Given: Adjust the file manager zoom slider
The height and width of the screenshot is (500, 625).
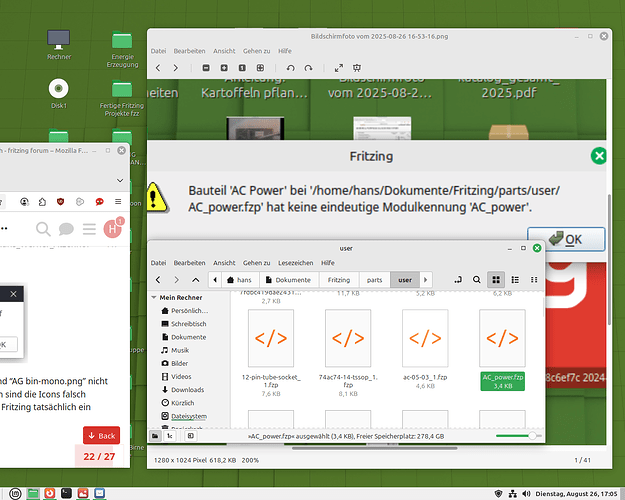Looking at the screenshot, I should 517,436.
